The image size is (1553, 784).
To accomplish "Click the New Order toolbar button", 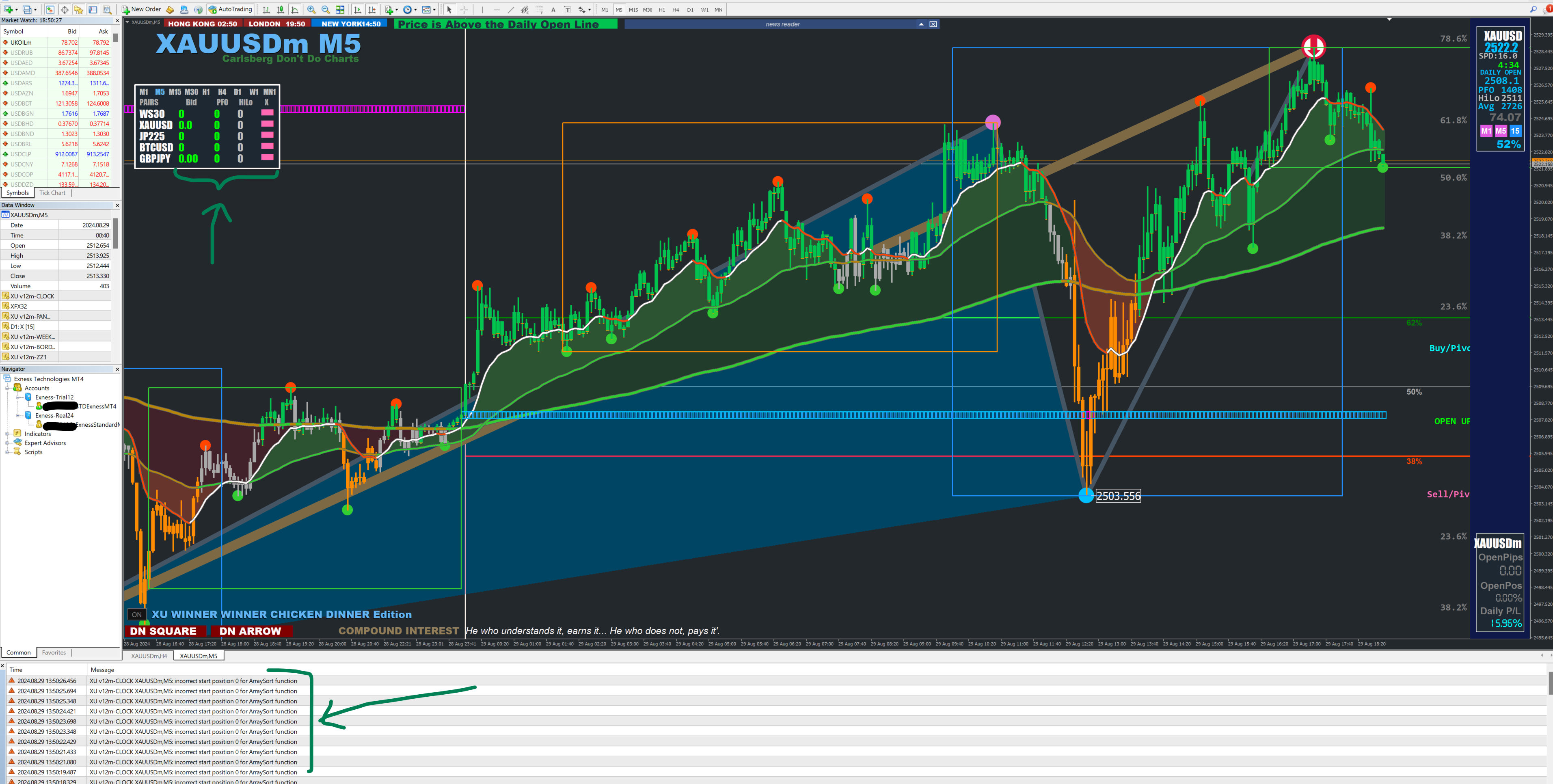I will [x=141, y=9].
